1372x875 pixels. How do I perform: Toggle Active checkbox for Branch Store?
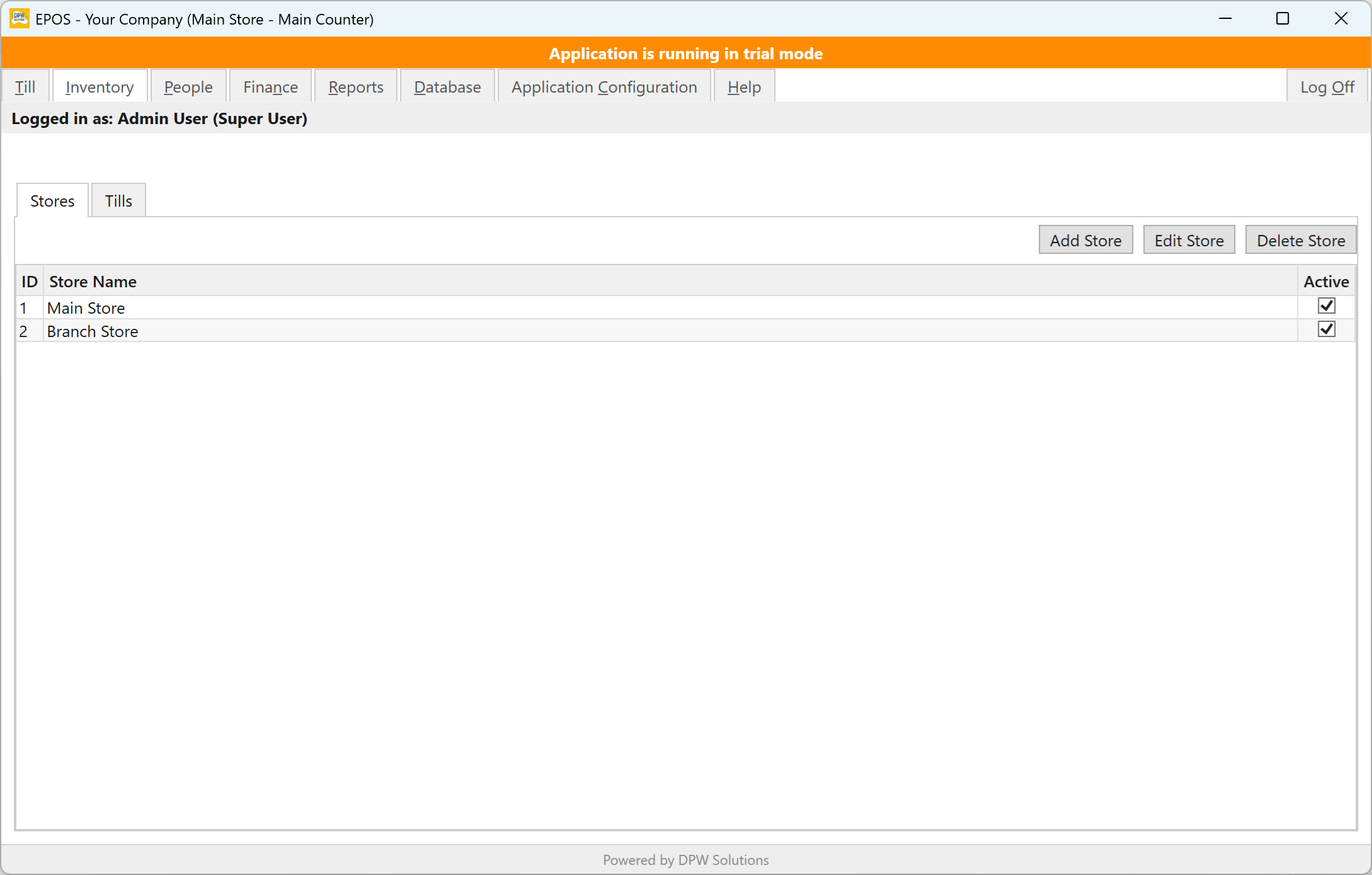click(x=1327, y=329)
